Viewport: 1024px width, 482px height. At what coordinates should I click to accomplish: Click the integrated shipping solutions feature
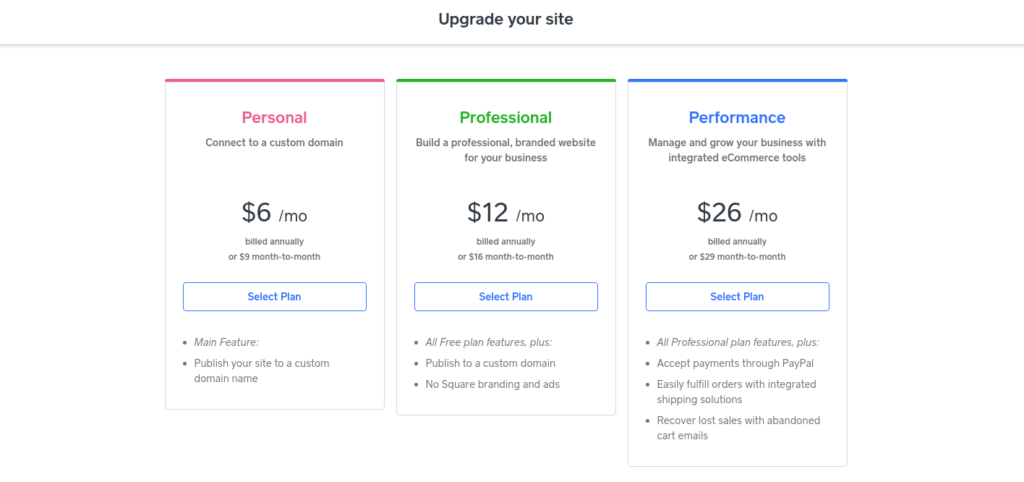737,392
